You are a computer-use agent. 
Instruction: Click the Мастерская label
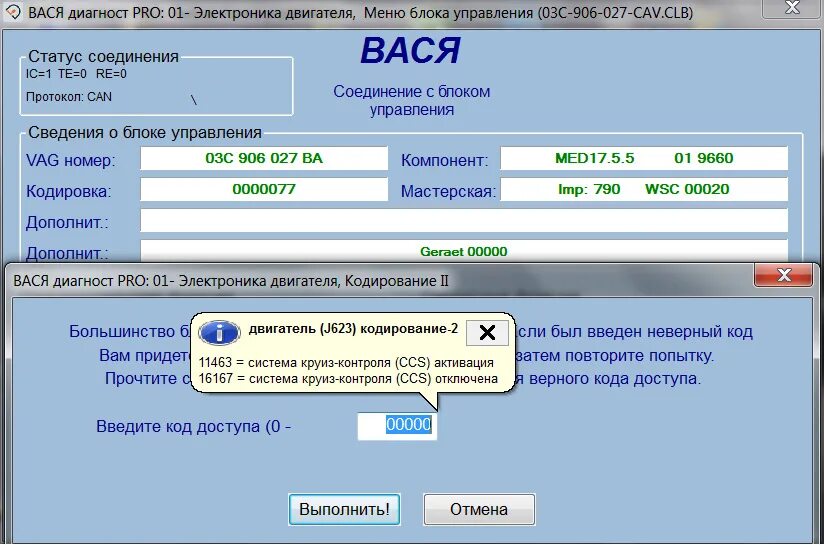click(x=448, y=191)
